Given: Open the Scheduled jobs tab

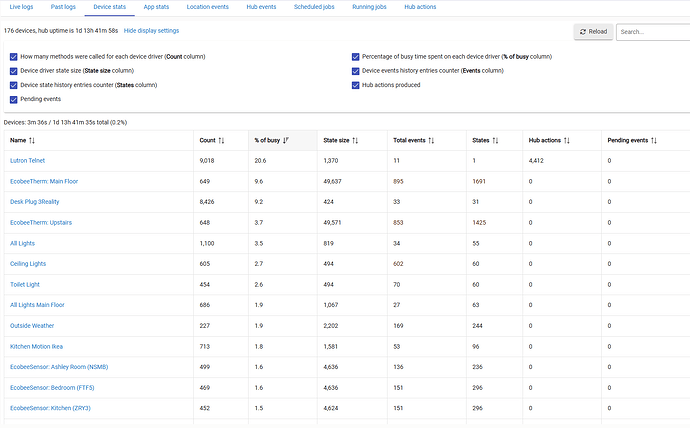Looking at the screenshot, I should point(313,7).
